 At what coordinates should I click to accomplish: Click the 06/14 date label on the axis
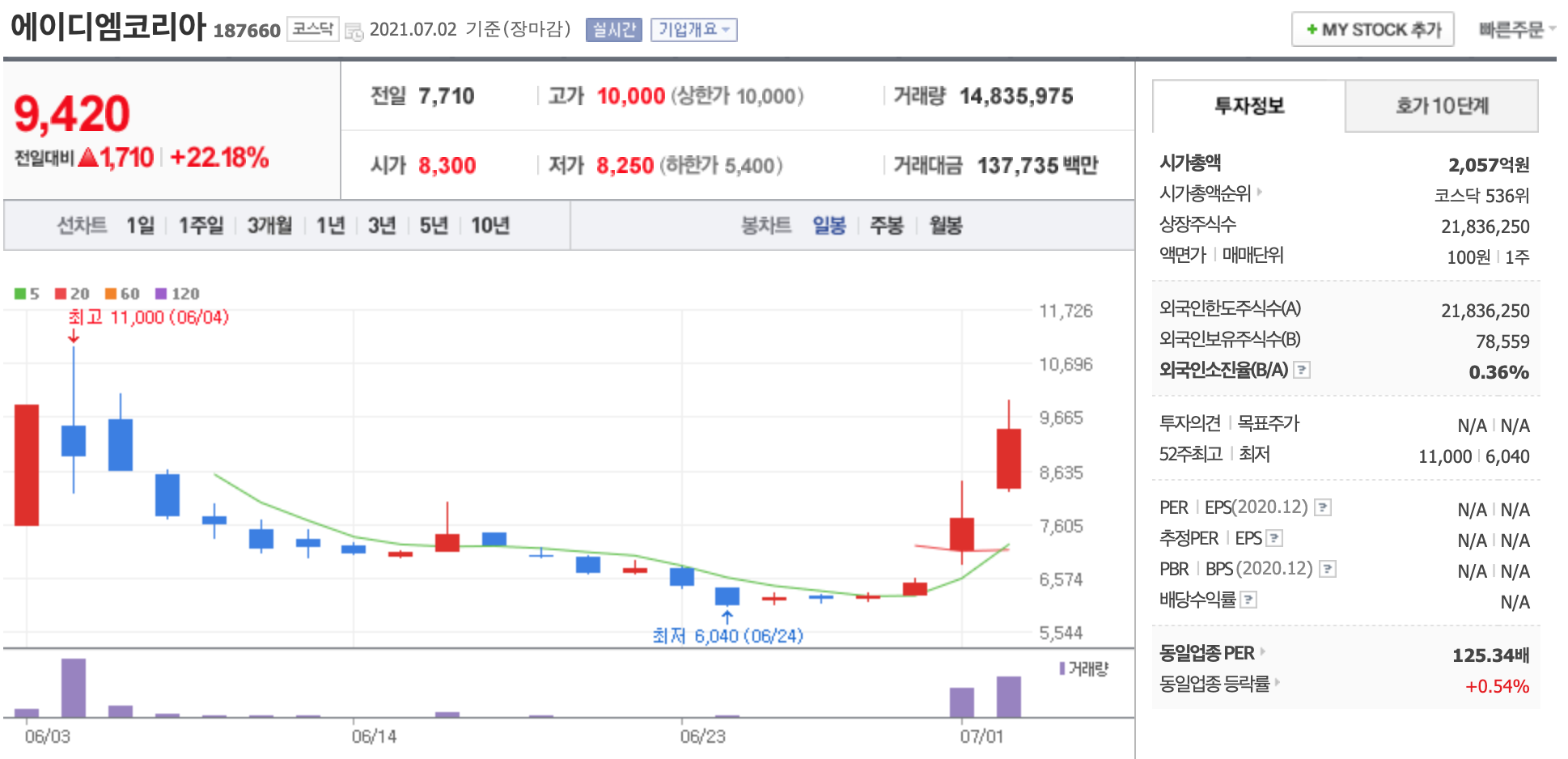point(374,736)
